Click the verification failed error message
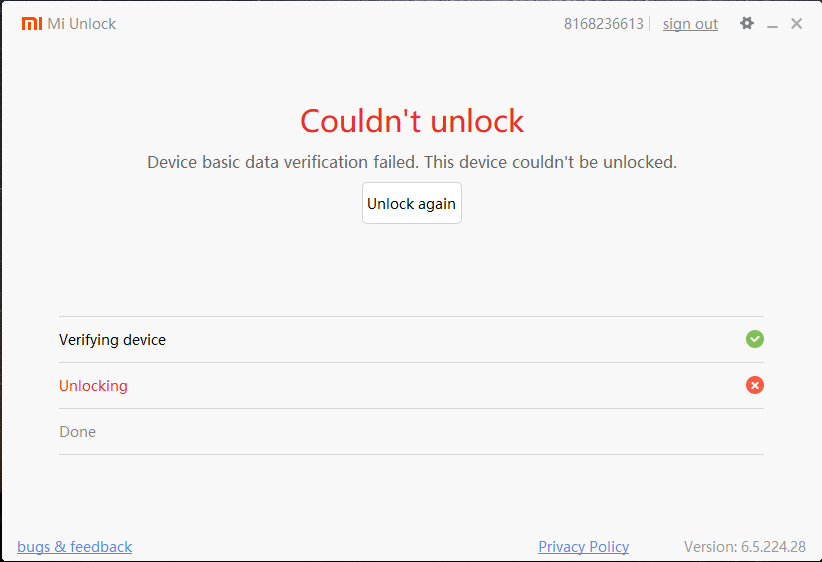Image resolution: width=822 pixels, height=562 pixels. click(x=412, y=163)
